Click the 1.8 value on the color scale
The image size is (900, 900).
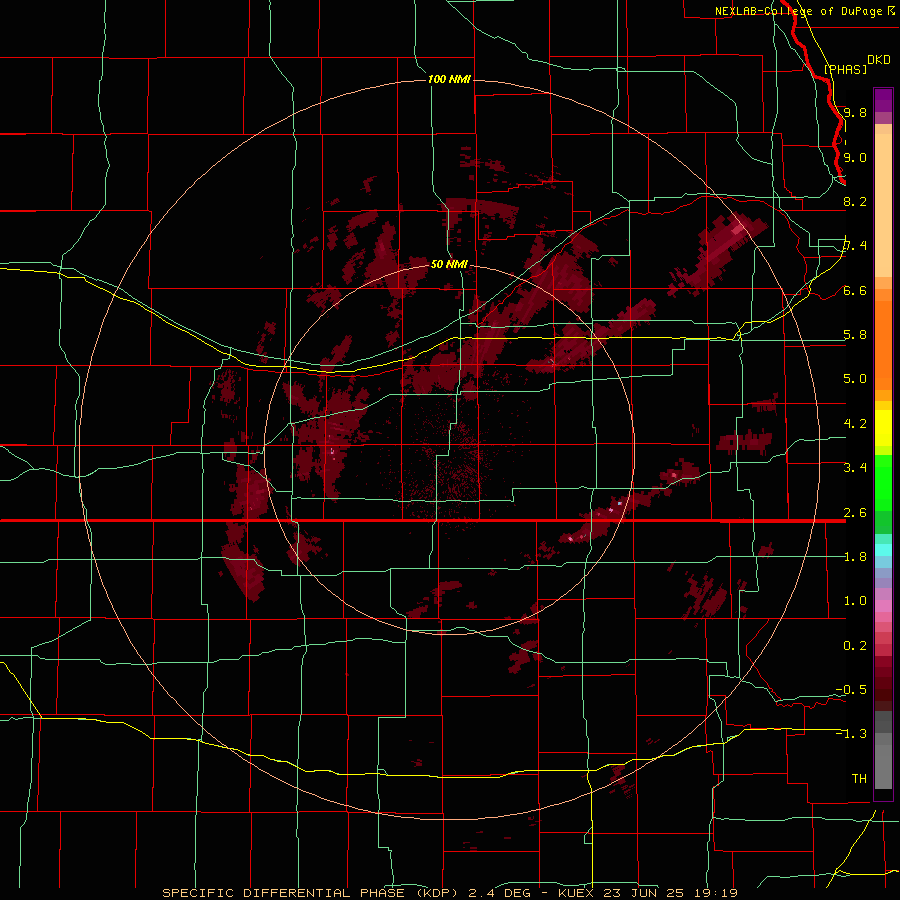[855, 557]
